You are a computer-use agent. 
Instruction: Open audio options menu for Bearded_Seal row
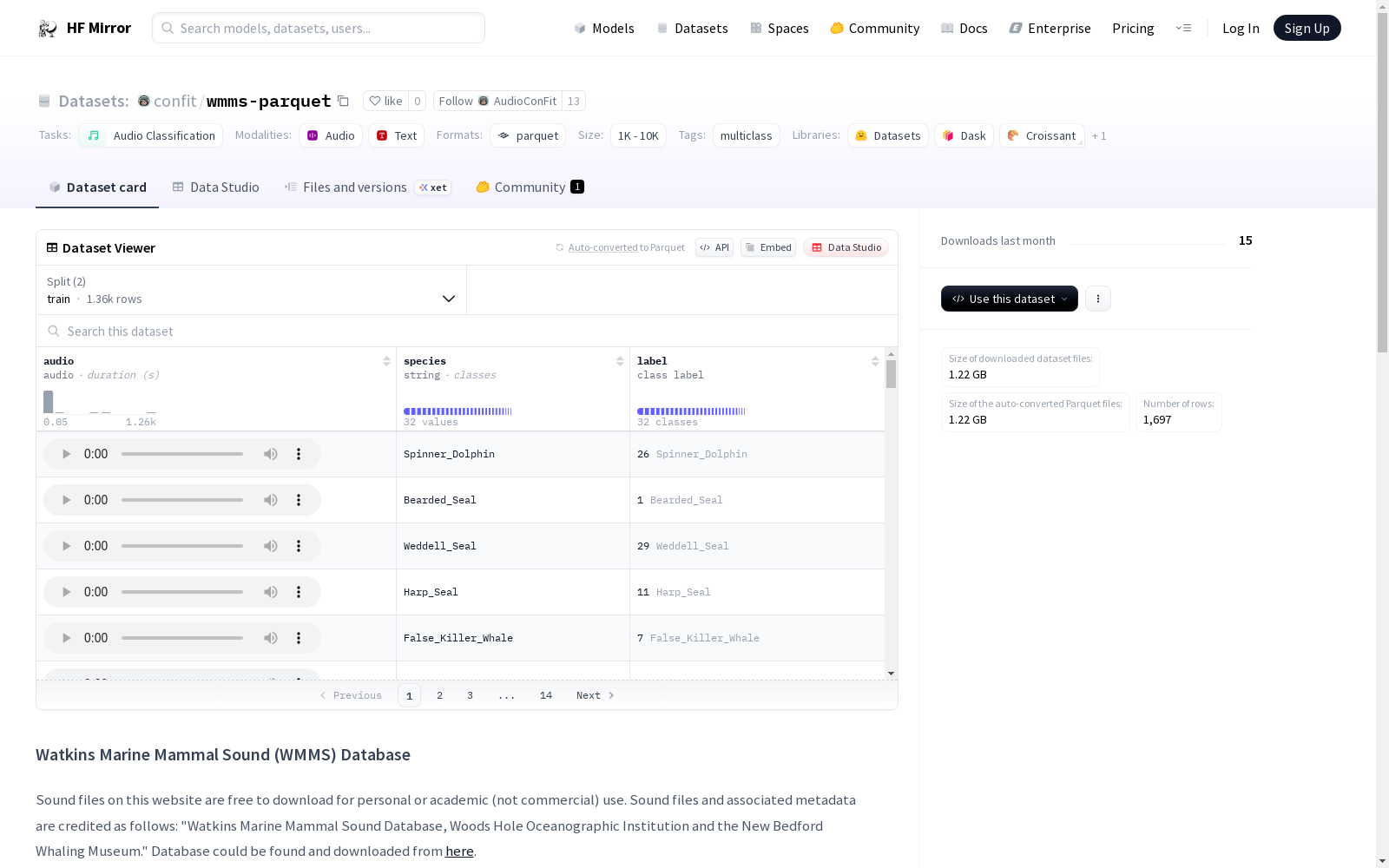tap(299, 500)
